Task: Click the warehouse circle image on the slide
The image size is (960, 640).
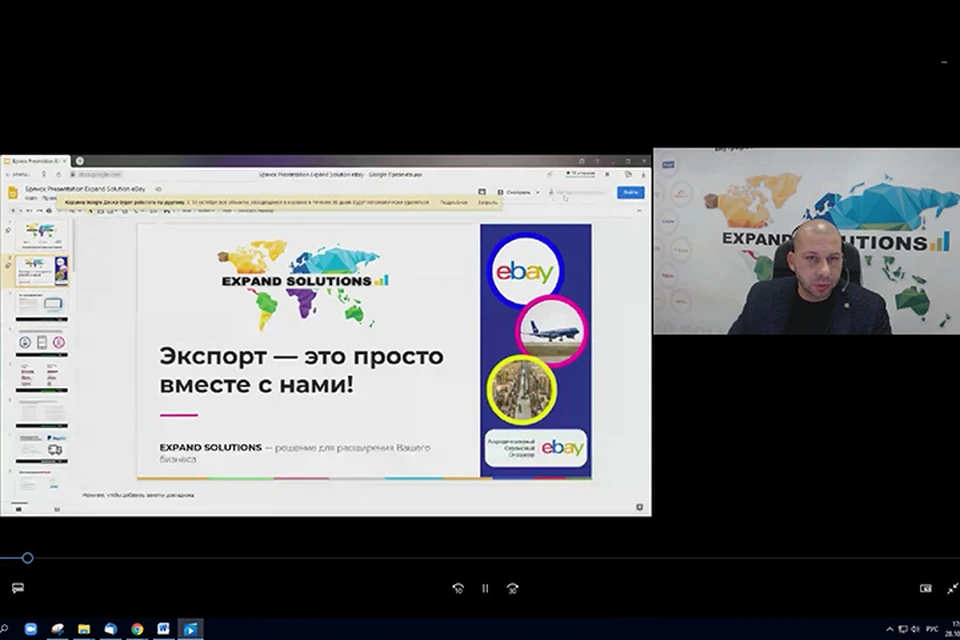Action: point(522,390)
